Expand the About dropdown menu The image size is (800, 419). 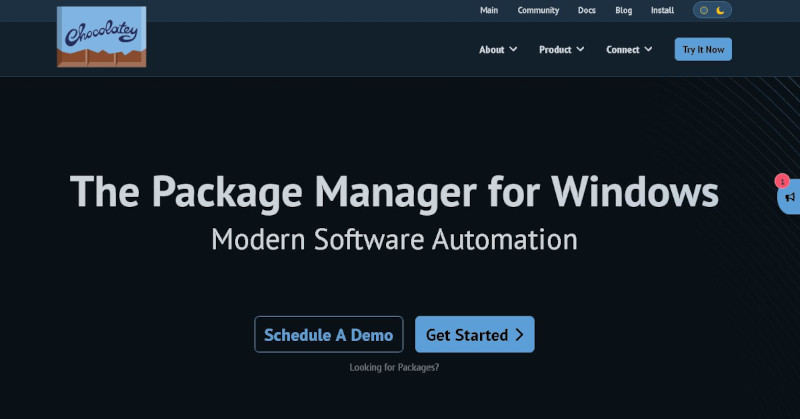pyautogui.click(x=498, y=50)
